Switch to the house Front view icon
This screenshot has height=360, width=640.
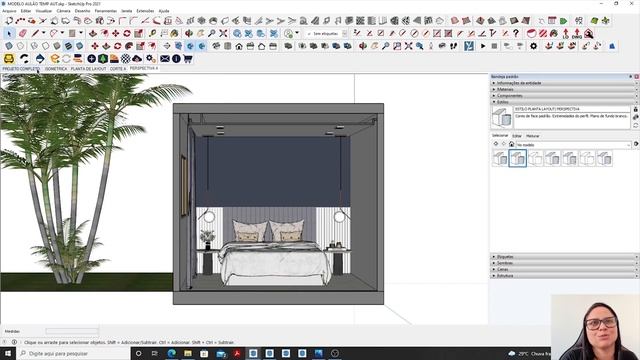[x=239, y=46]
